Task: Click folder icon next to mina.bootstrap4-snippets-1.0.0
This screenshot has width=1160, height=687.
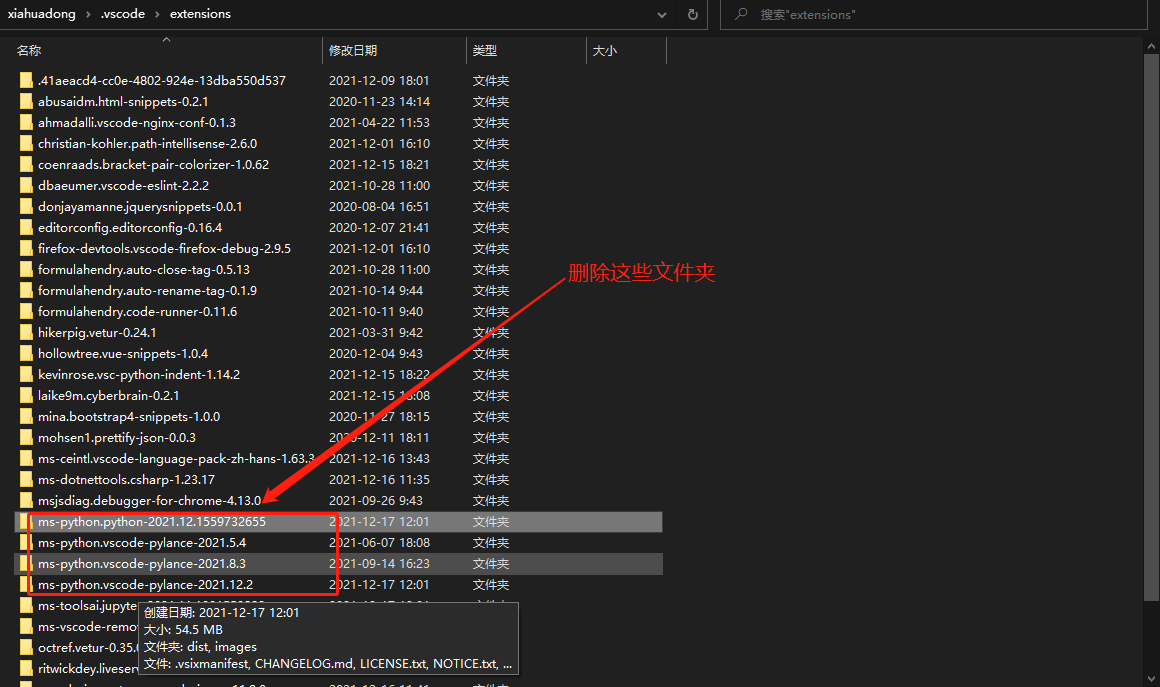Action: point(25,416)
